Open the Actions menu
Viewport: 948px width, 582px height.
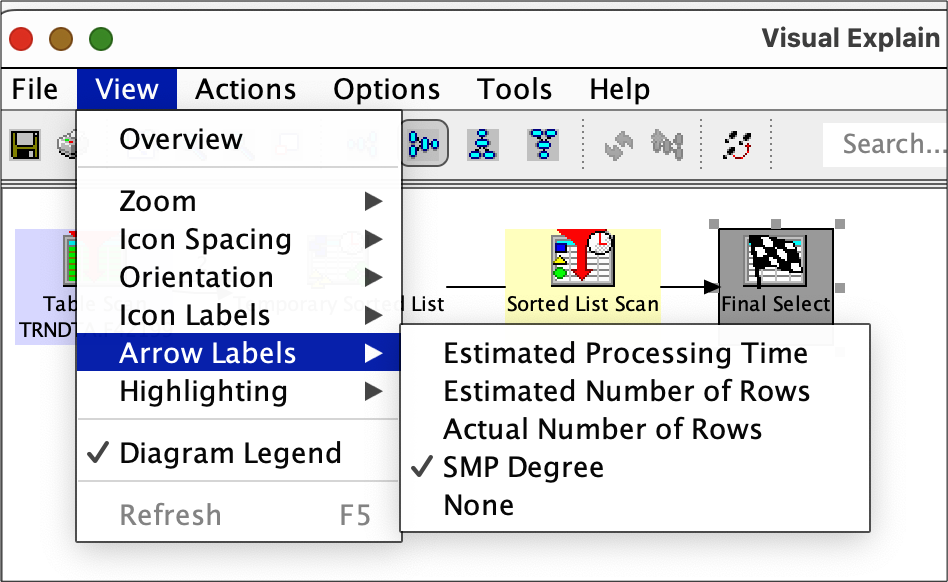pyautogui.click(x=245, y=89)
